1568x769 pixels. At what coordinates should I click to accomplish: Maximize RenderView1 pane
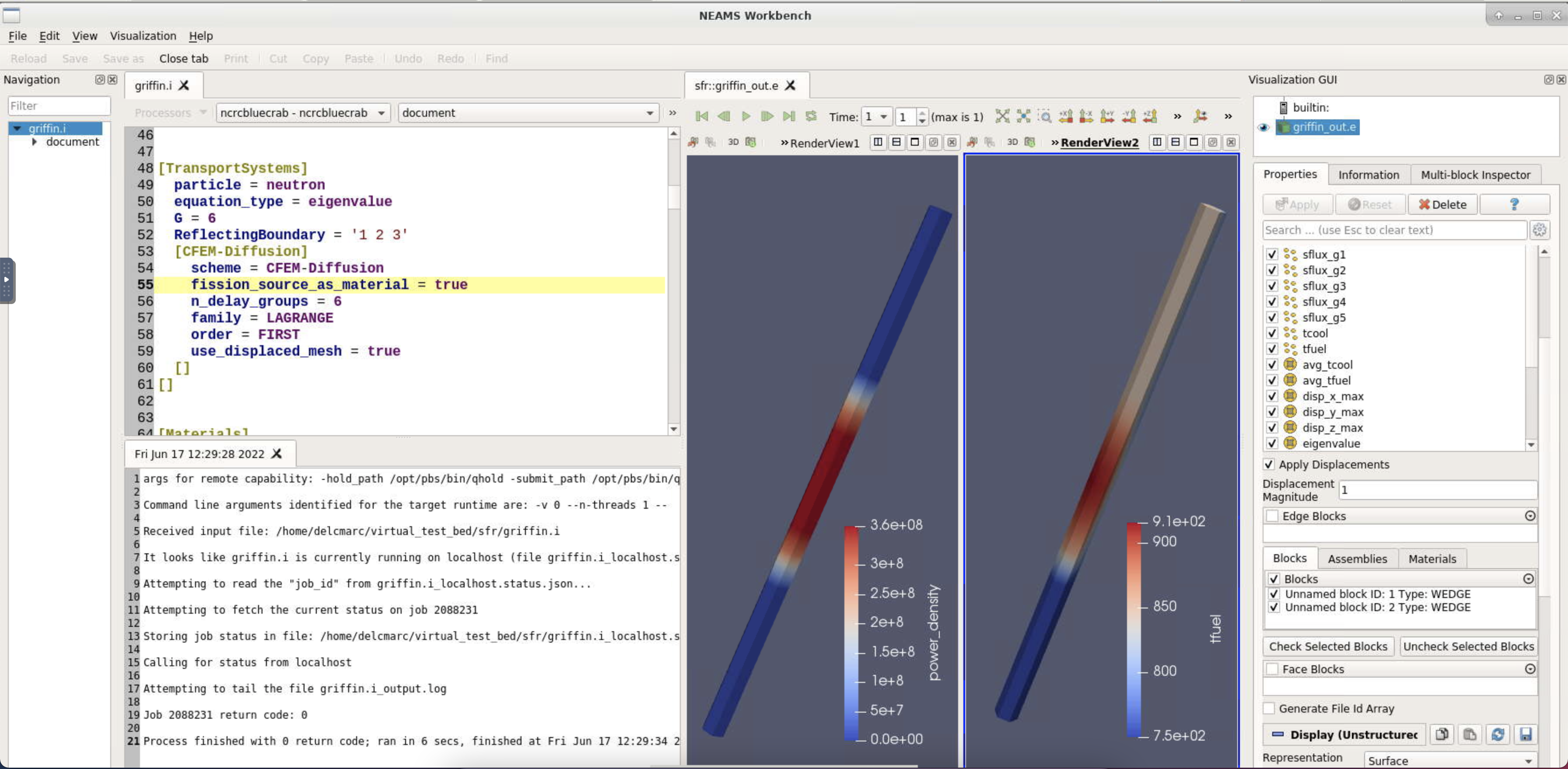914,142
